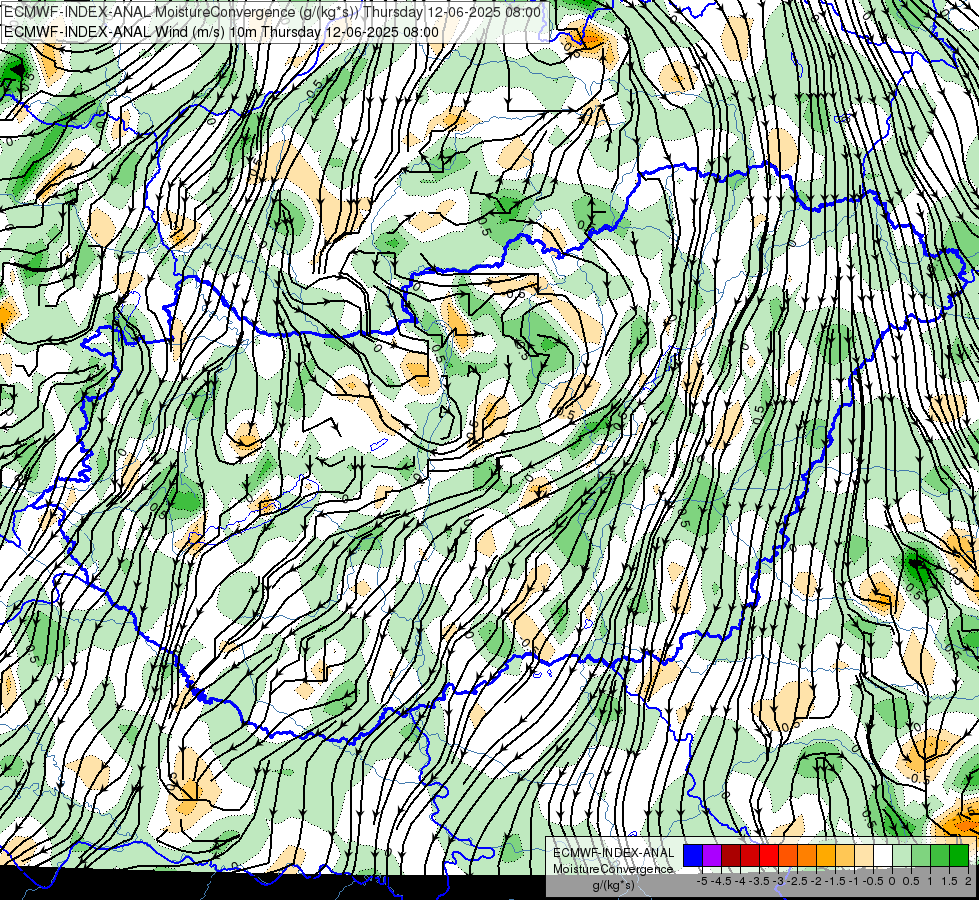This screenshot has width=979, height=900.
Task: Click the pale peach swatch between -1 and -0.5
Action: point(864,855)
